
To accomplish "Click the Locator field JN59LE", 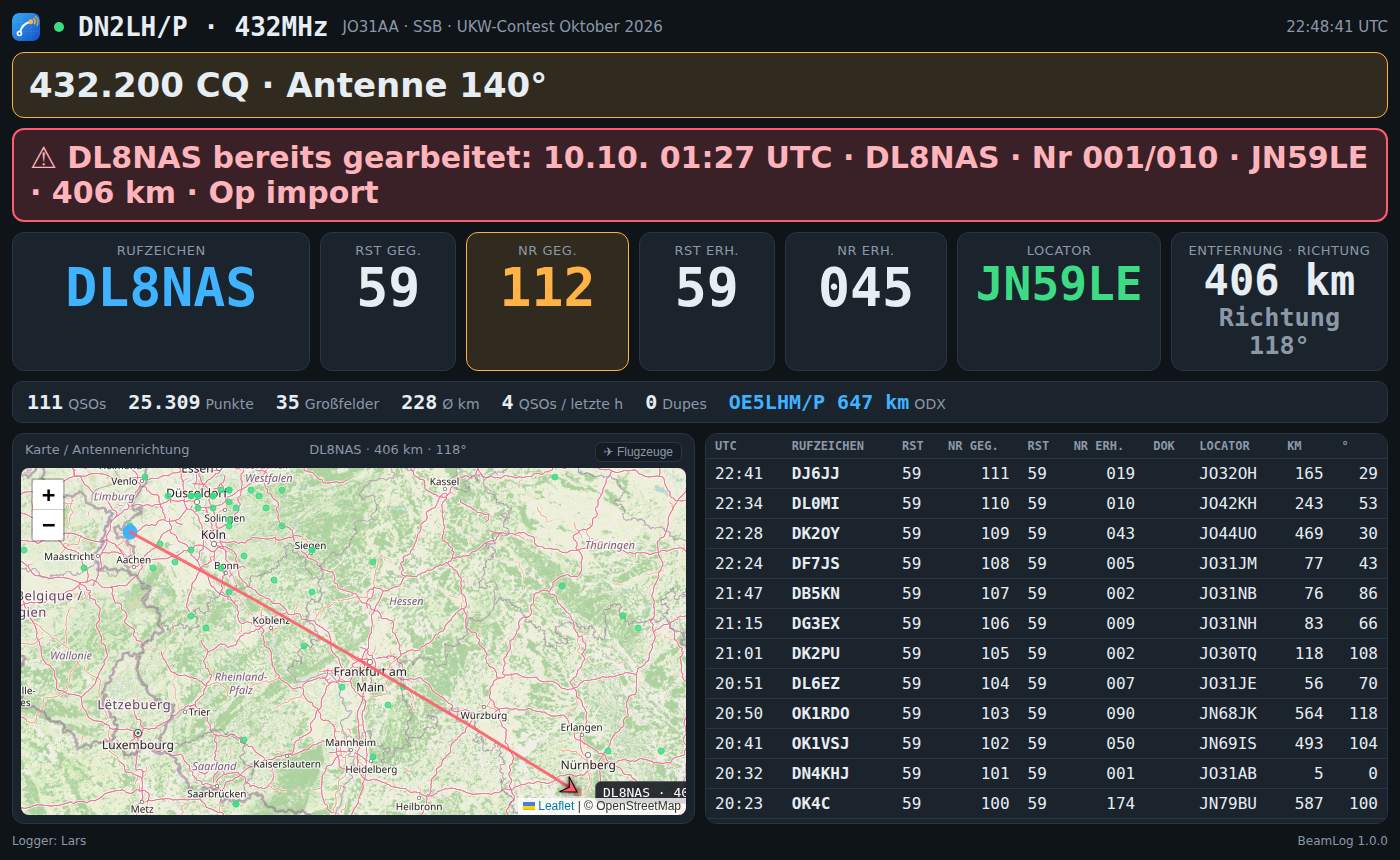I will [1059, 301].
